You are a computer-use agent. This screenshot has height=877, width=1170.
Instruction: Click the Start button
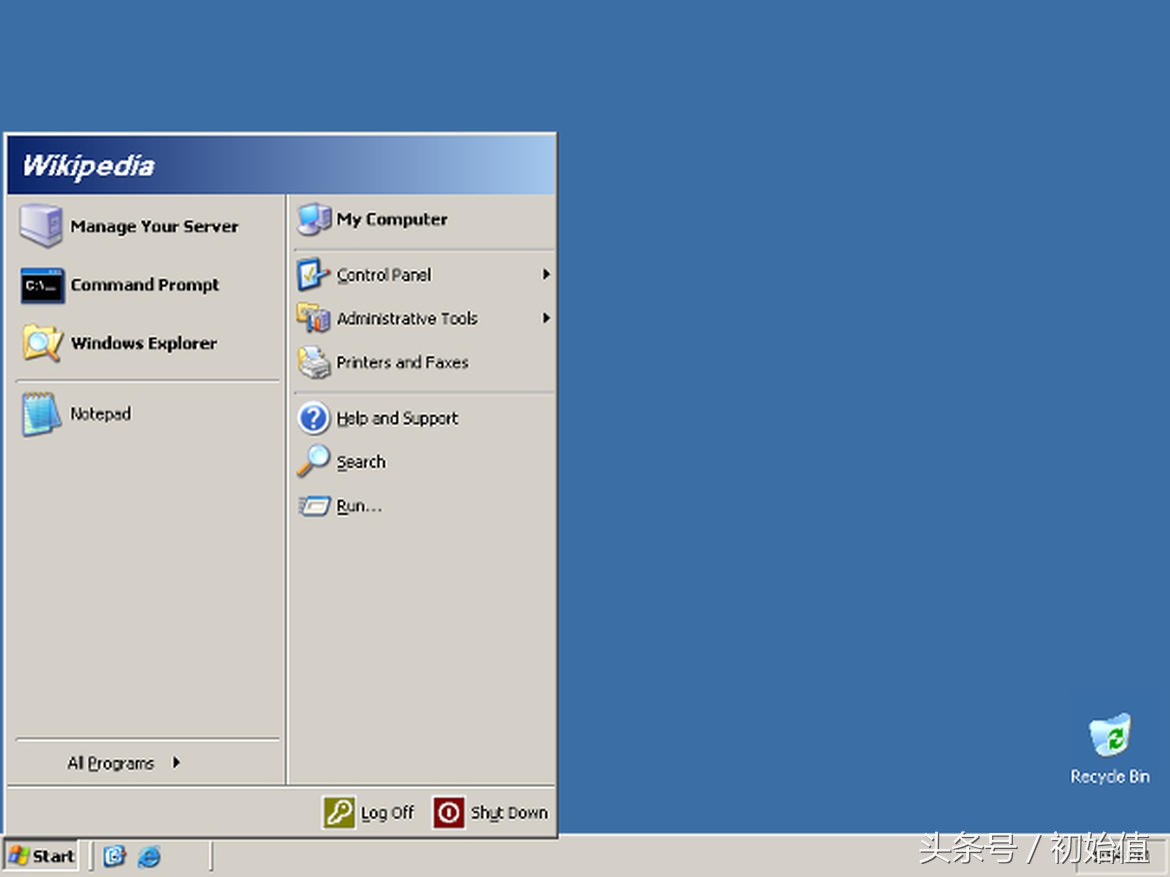pos(41,856)
